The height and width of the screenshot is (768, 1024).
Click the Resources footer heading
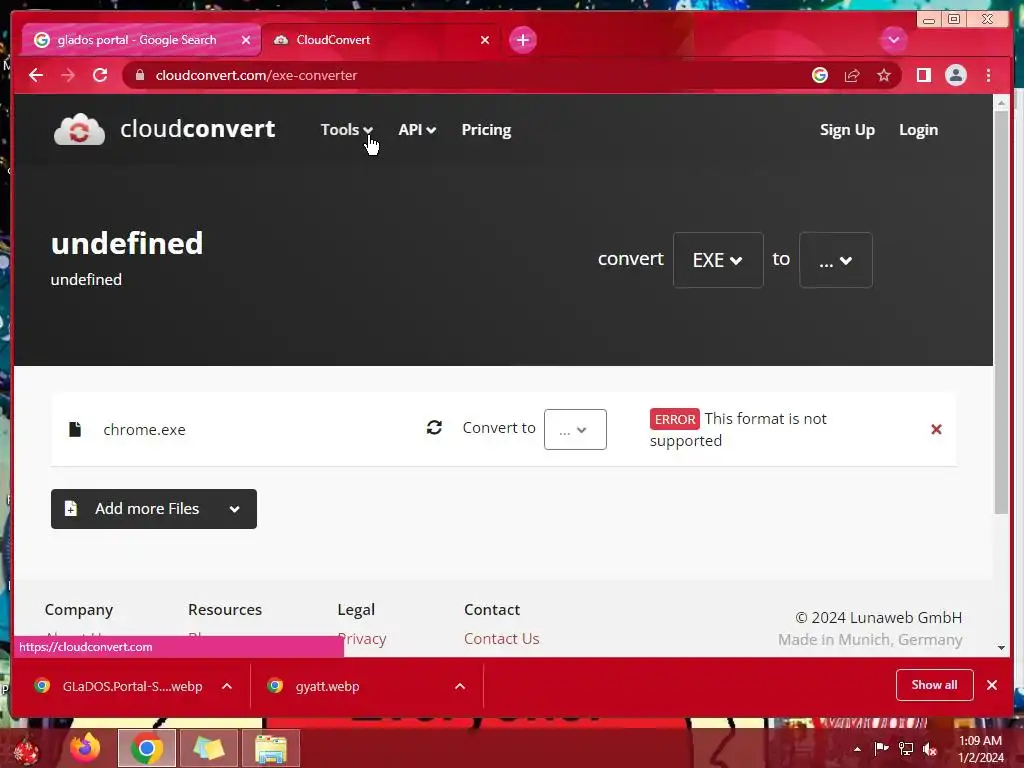[225, 609]
